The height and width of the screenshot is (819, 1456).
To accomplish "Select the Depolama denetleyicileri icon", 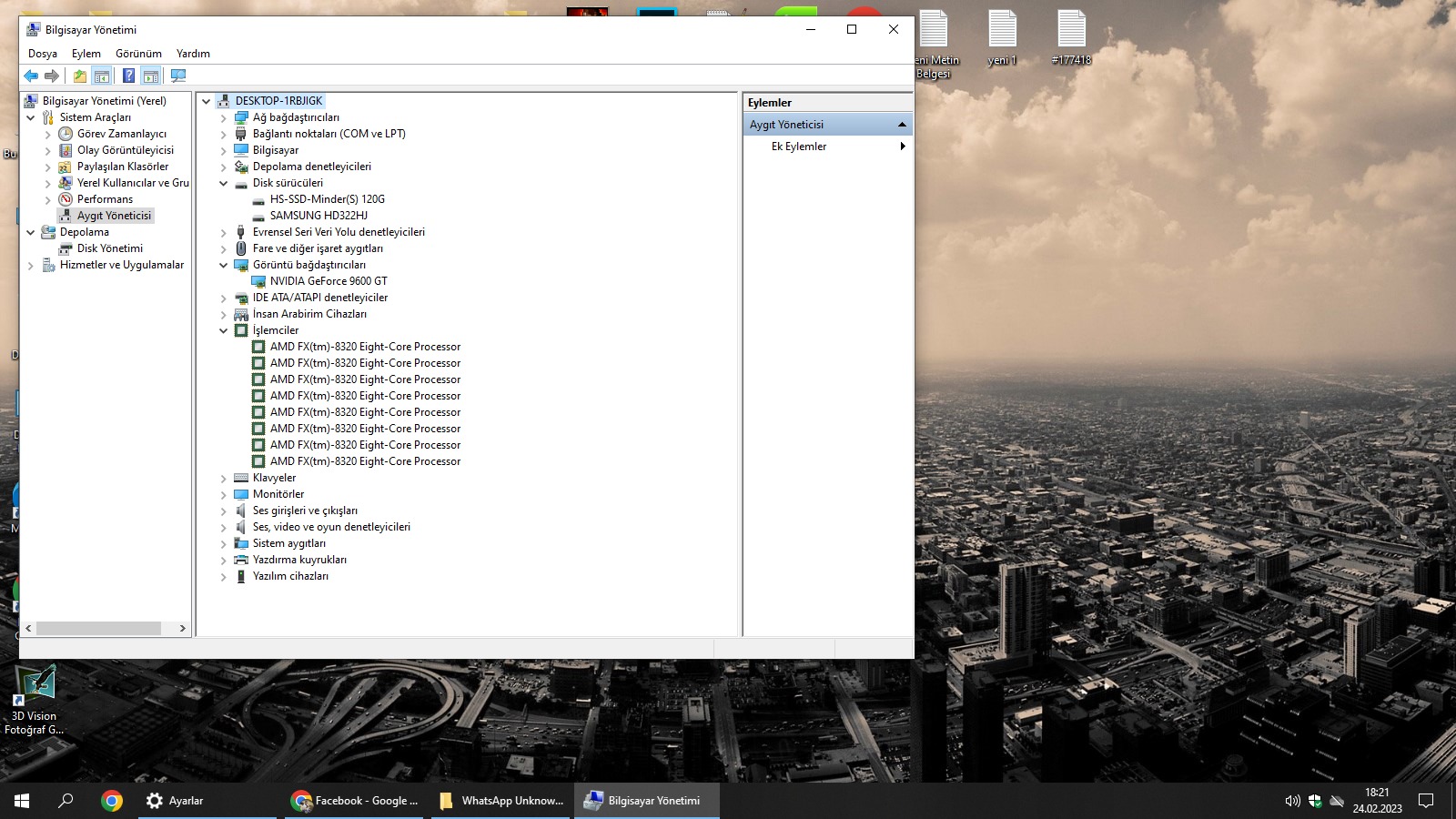I will [x=241, y=167].
